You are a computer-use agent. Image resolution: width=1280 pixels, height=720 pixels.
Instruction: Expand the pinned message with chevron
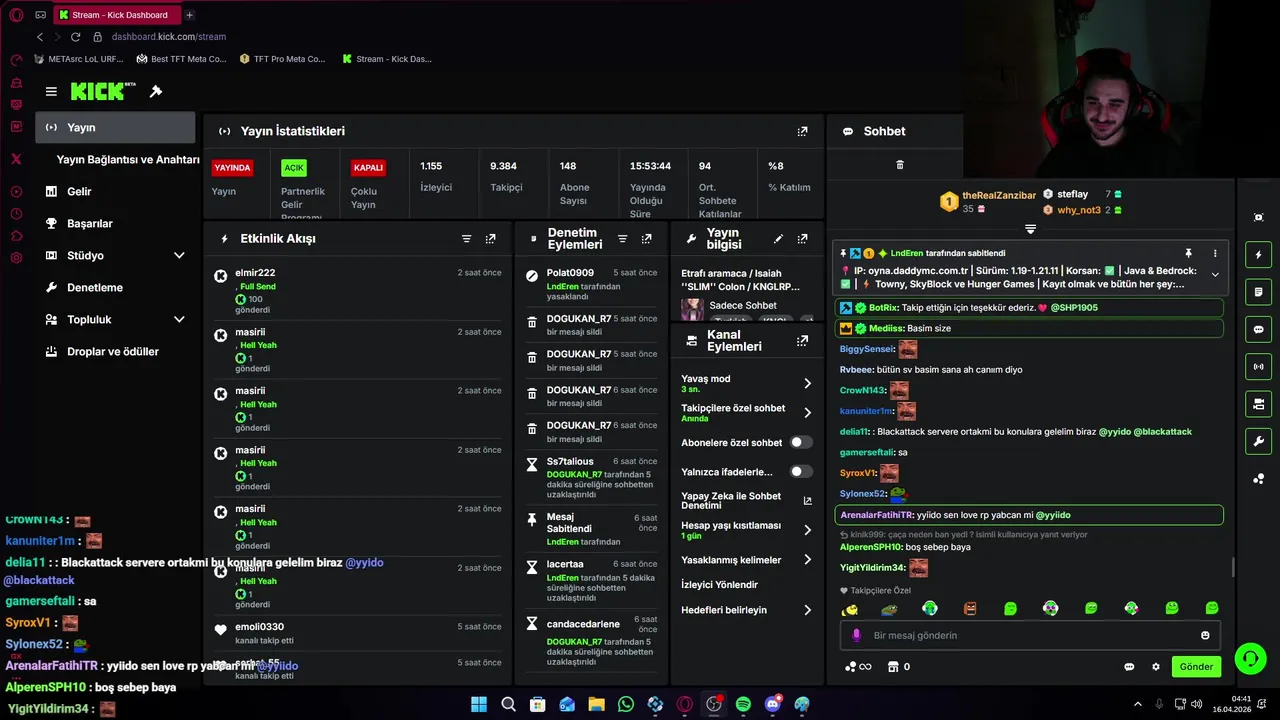point(1215,274)
